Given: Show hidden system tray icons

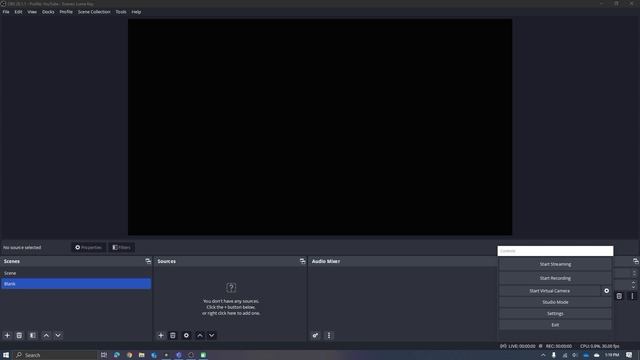Looking at the screenshot, I should (x=543, y=355).
